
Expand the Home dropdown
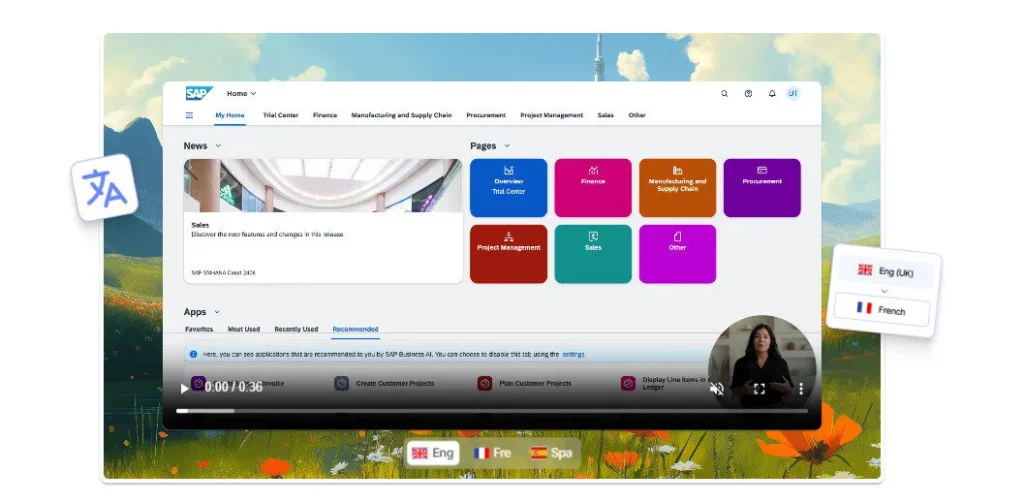click(x=241, y=93)
